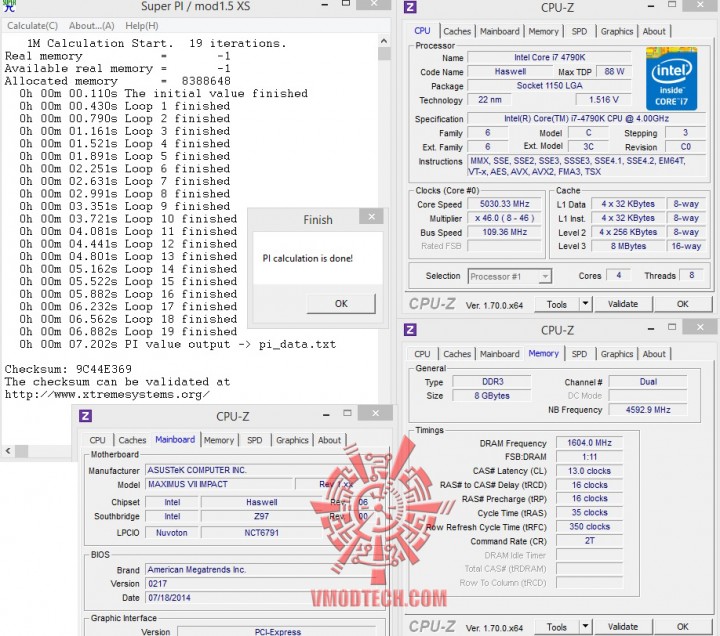Open Help(H) menu in Super PI
The image size is (720, 636).
click(141, 26)
